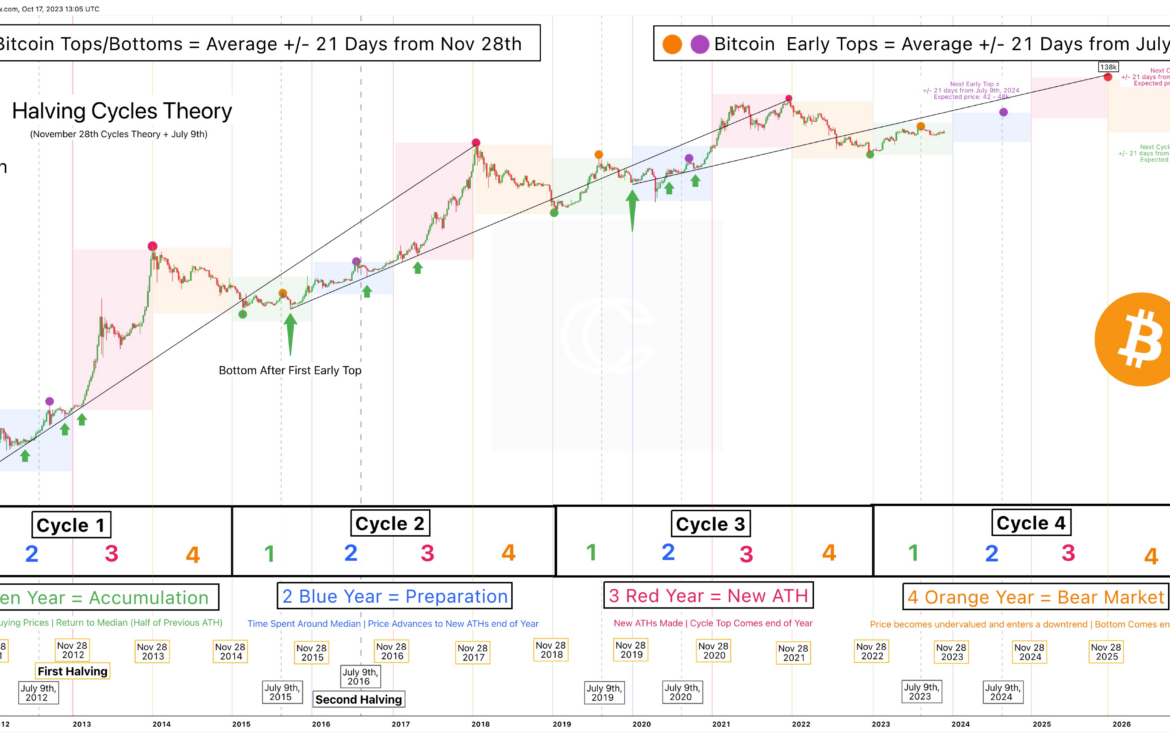1170x752 pixels.
Task: Click the green bottom dot near start of 2019
Action: click(x=554, y=213)
